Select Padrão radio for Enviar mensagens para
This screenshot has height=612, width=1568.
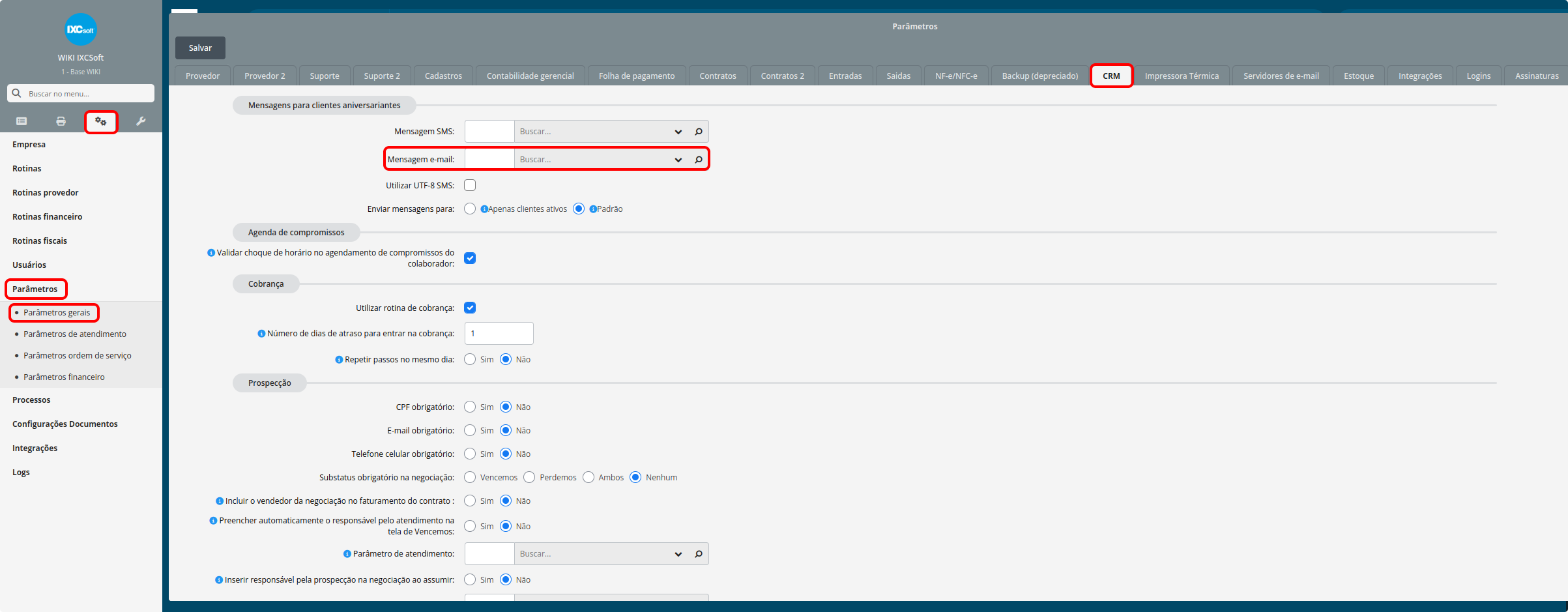pos(579,209)
